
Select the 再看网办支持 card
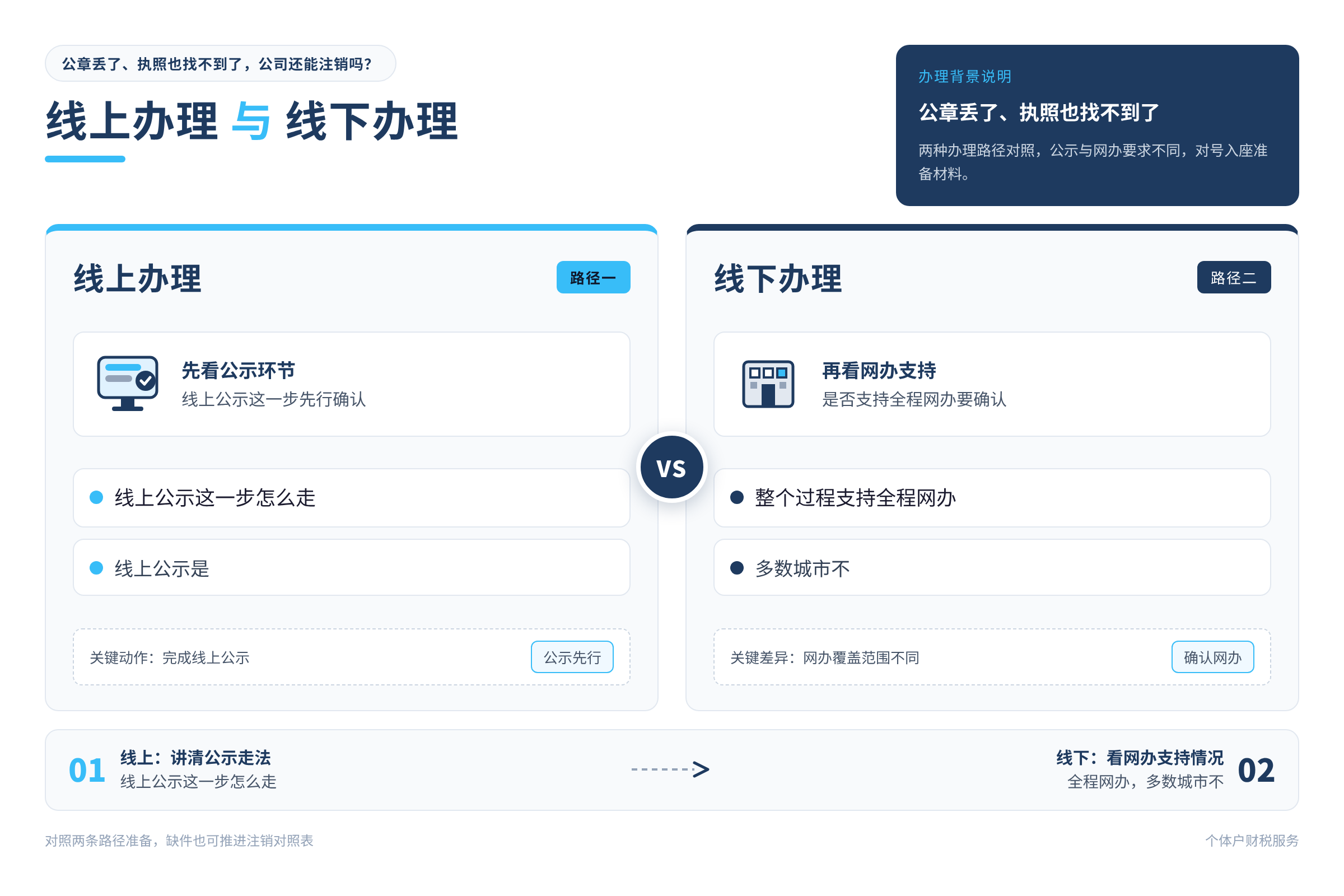992,384
